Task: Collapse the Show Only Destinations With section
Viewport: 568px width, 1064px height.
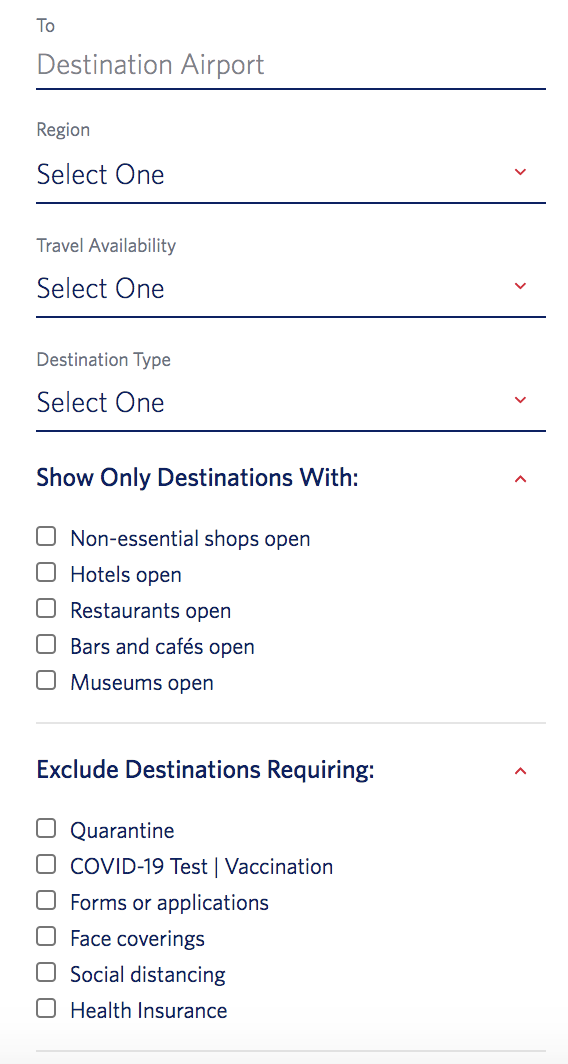Action: (520, 479)
